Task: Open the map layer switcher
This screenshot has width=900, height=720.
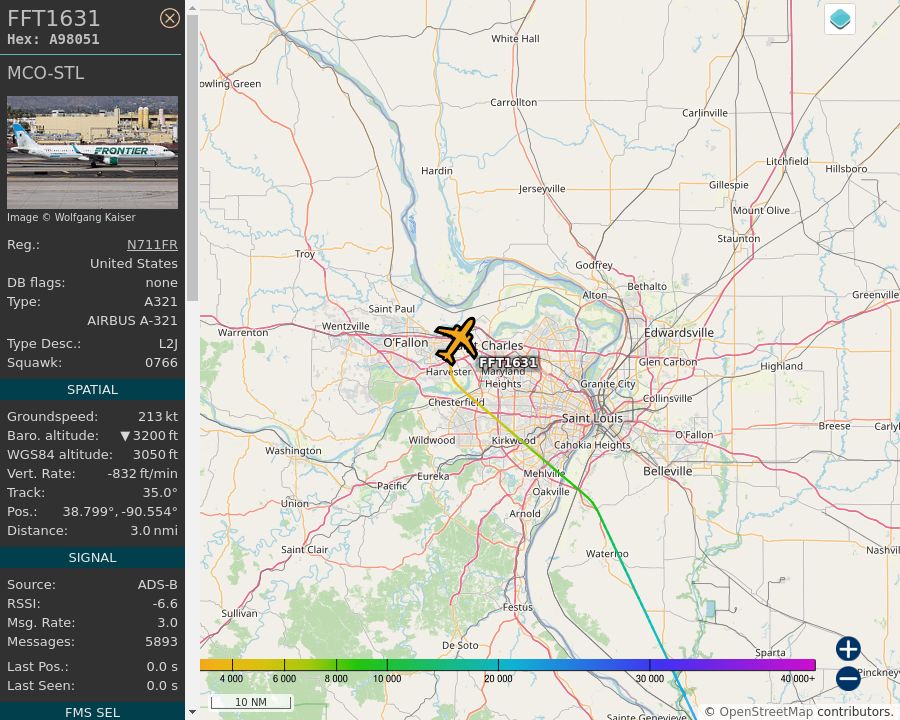Action: click(x=840, y=19)
